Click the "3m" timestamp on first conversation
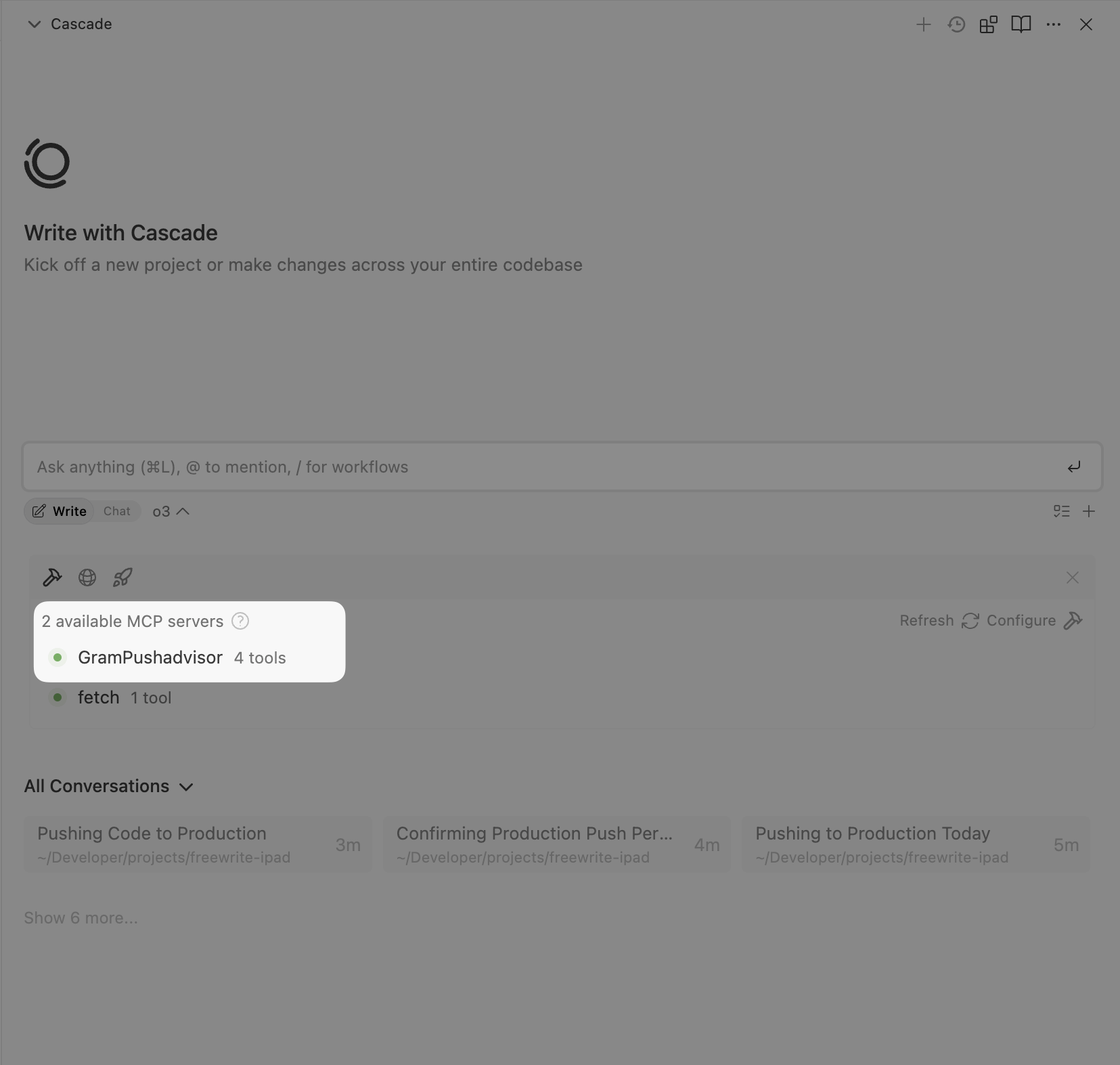This screenshot has height=1065, width=1120. tap(348, 845)
